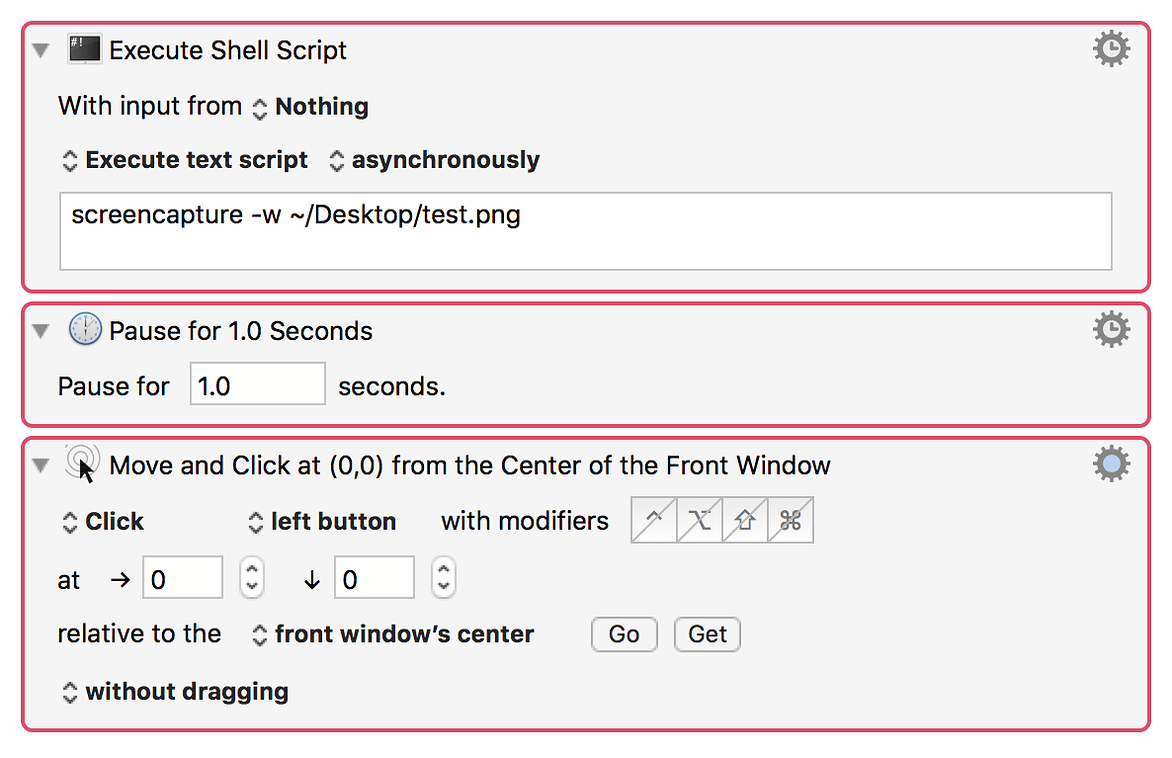Toggle the Control modifier key
This screenshot has height=758, width=1172.
coord(654,521)
